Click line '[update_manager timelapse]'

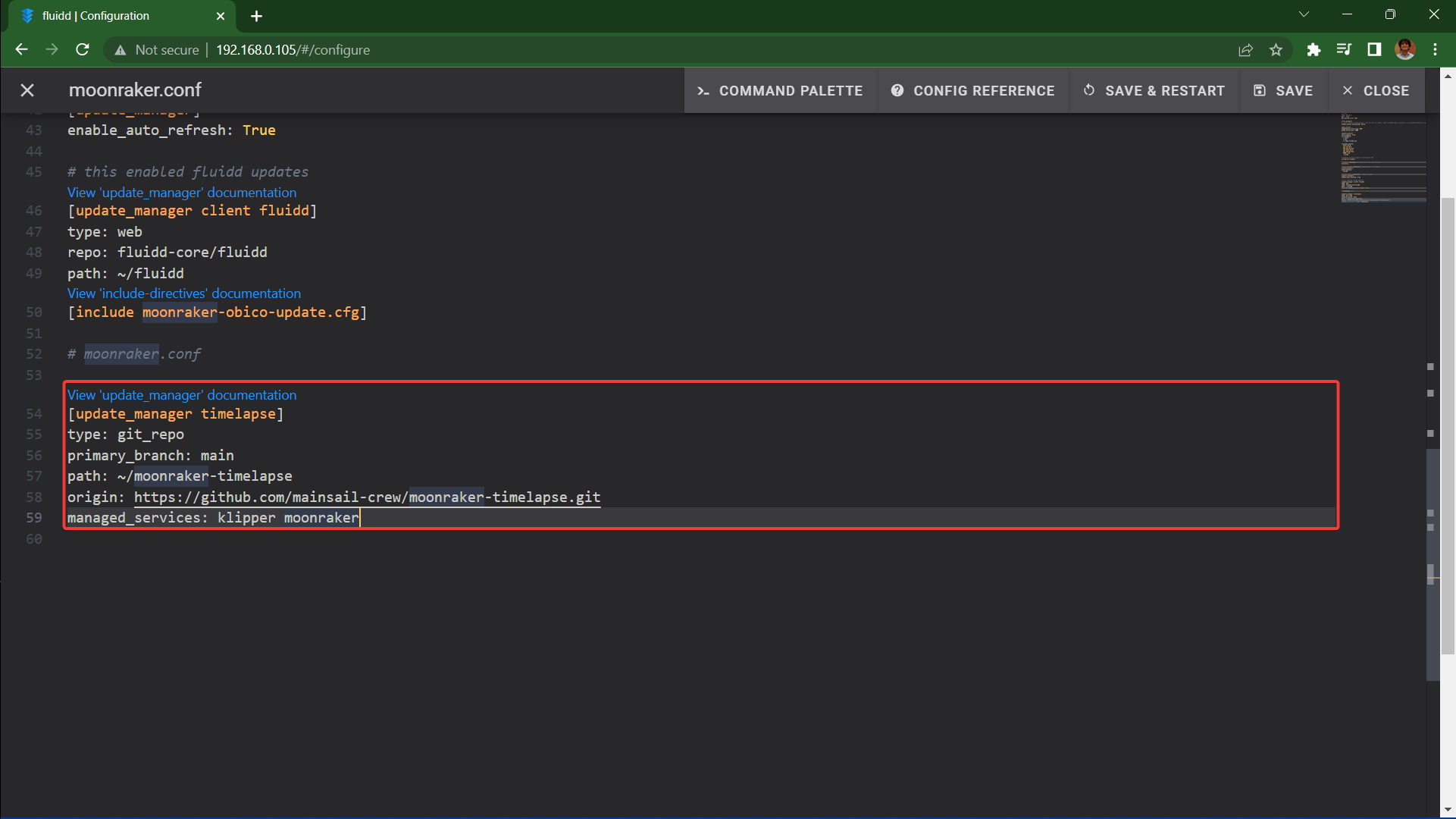click(175, 414)
